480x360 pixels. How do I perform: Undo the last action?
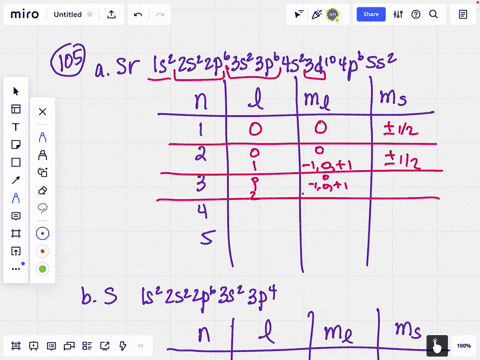coord(138,15)
